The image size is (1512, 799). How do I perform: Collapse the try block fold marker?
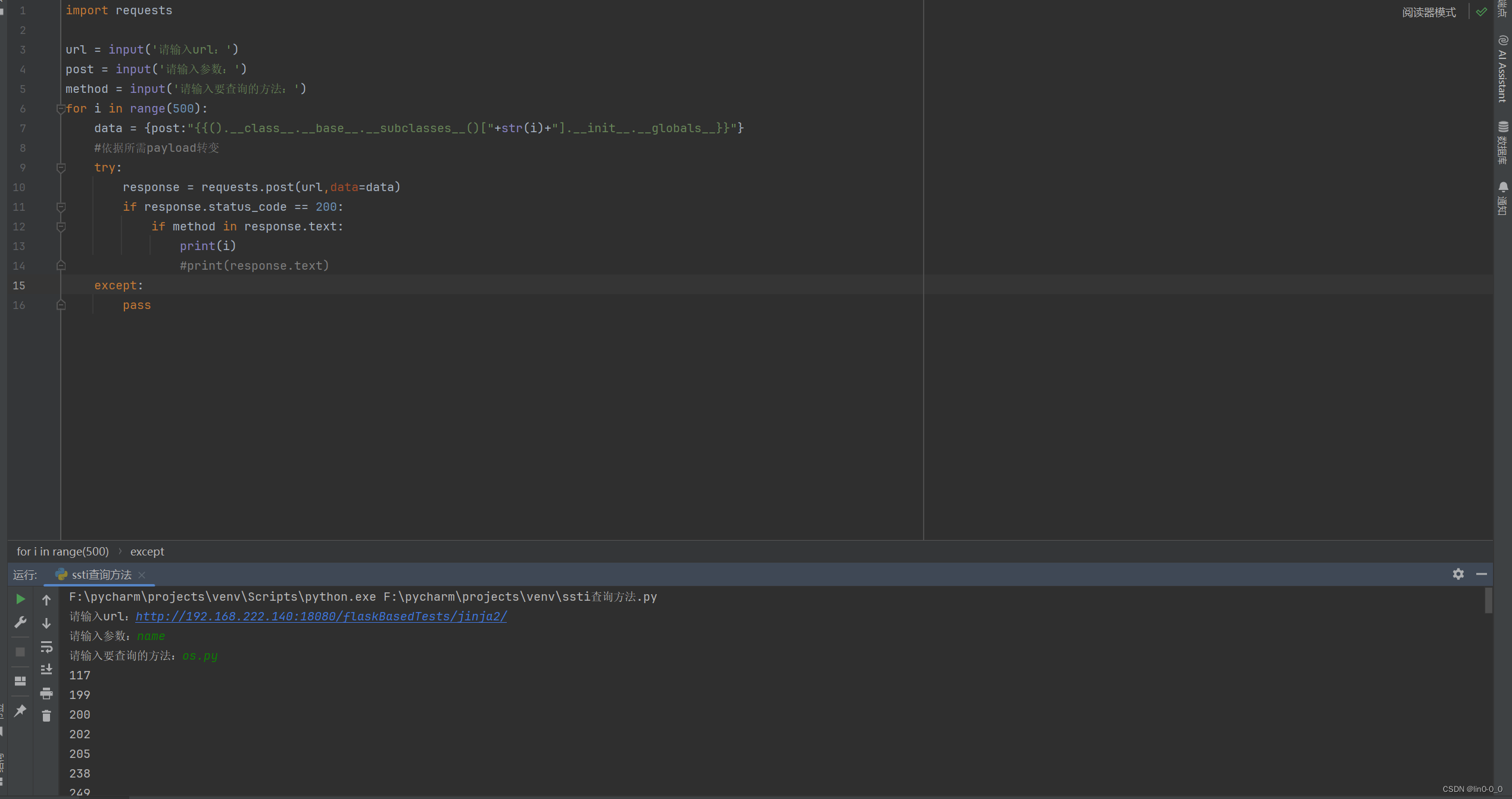[x=61, y=168]
